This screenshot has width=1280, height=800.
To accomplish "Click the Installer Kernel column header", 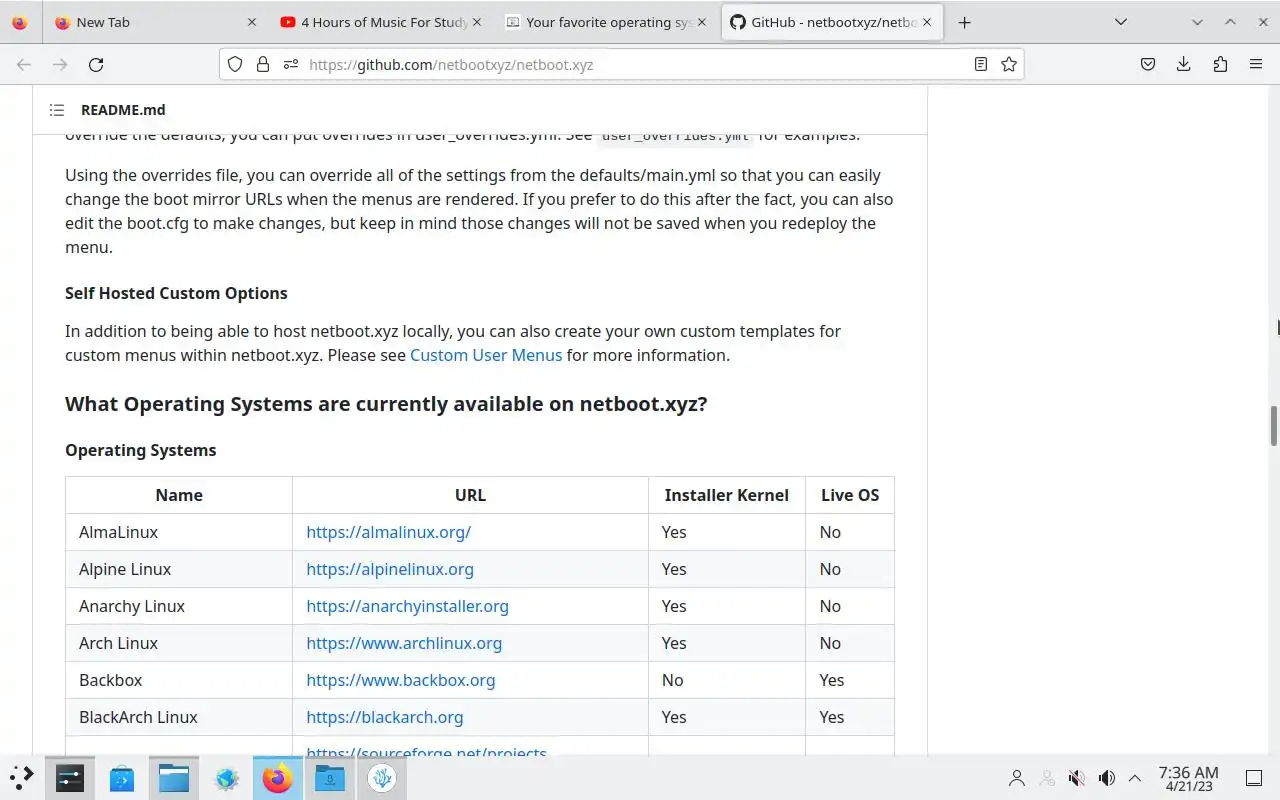I will point(726,495).
